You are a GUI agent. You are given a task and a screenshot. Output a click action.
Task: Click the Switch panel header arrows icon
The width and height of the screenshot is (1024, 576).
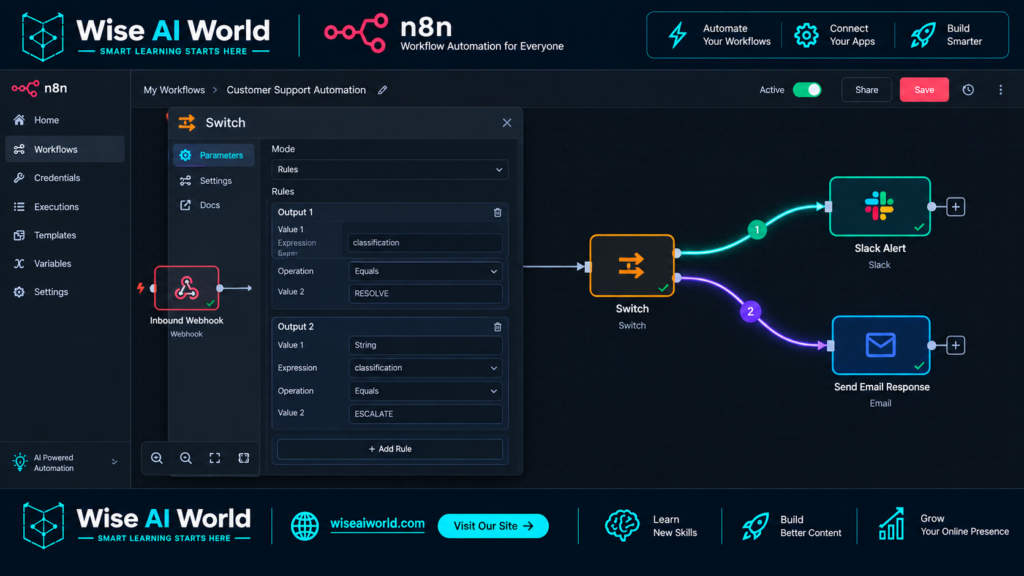(187, 123)
